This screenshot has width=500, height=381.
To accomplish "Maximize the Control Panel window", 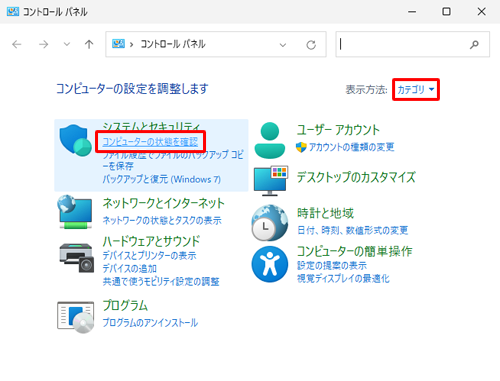I will (x=446, y=12).
